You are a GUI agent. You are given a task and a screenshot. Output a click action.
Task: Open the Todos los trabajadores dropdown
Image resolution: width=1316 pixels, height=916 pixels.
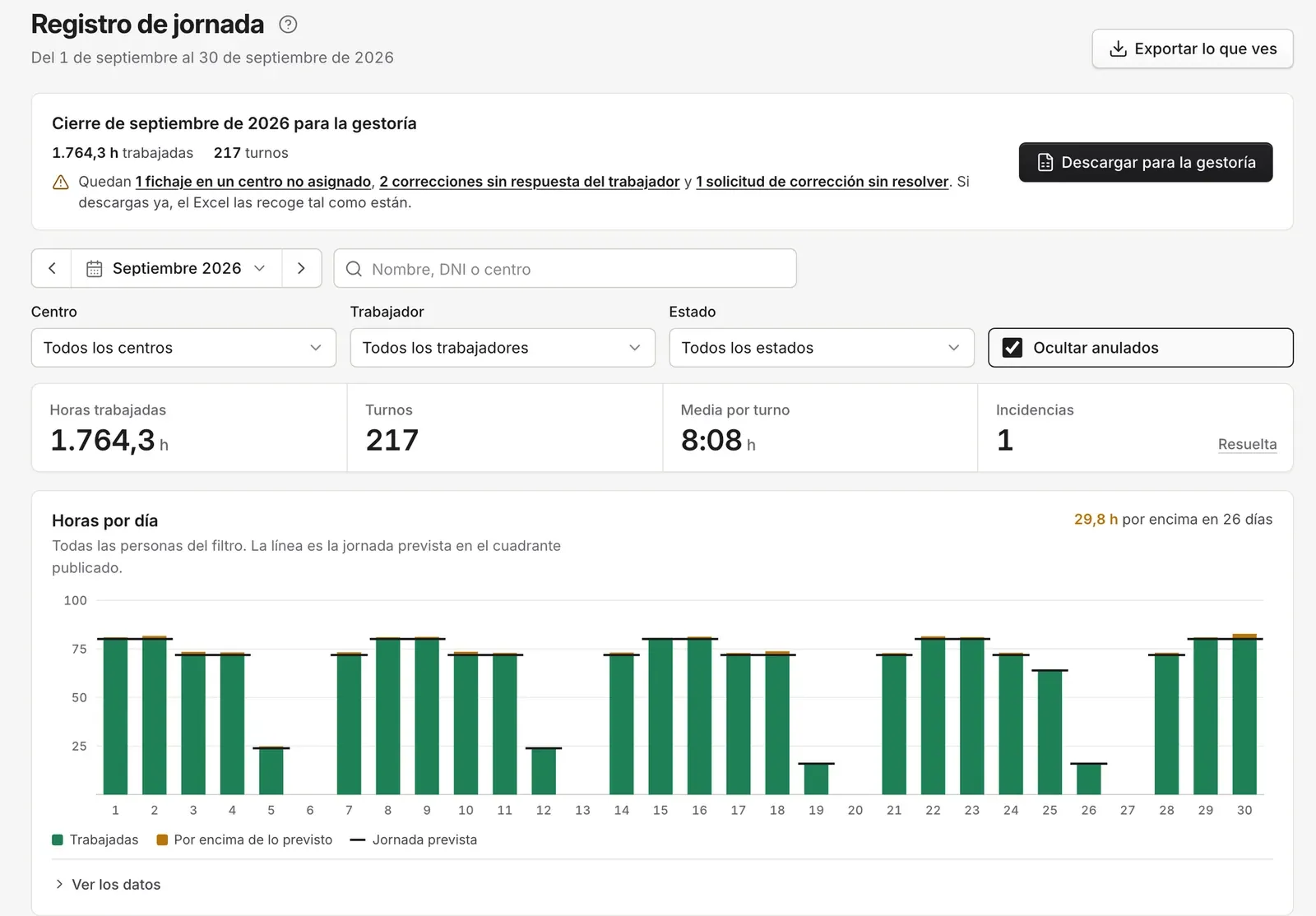pos(503,348)
